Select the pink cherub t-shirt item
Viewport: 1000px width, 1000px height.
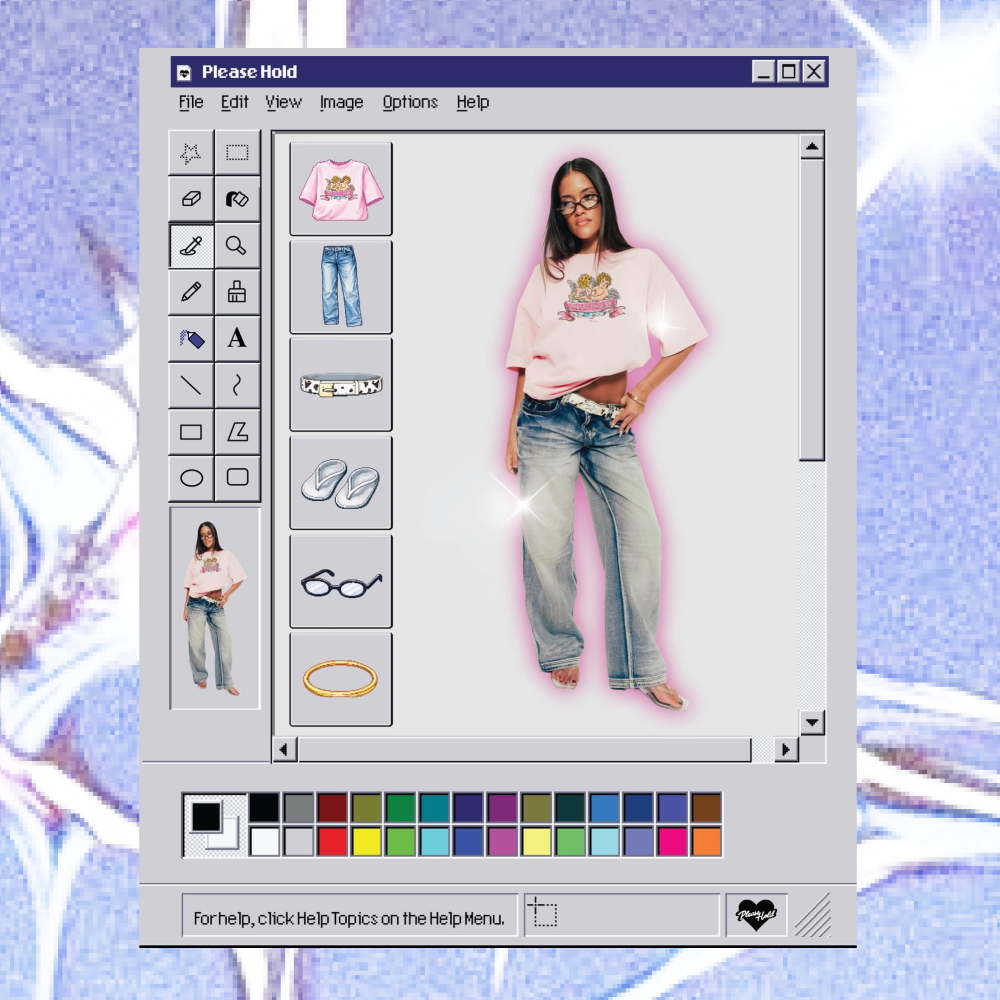[x=341, y=189]
